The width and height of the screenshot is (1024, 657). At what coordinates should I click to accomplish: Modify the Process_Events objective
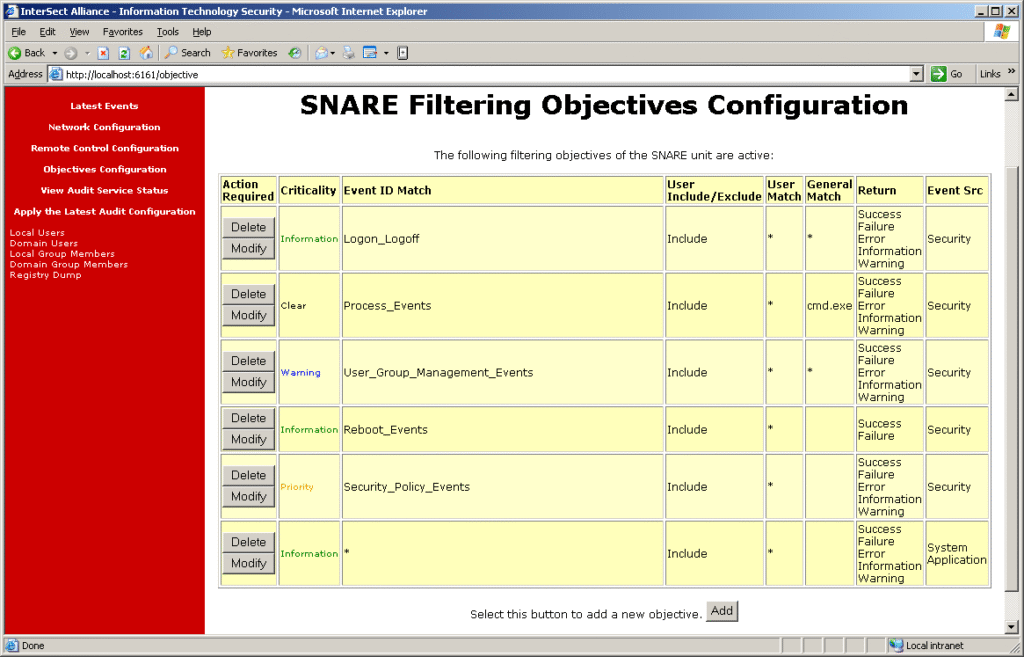(248, 315)
